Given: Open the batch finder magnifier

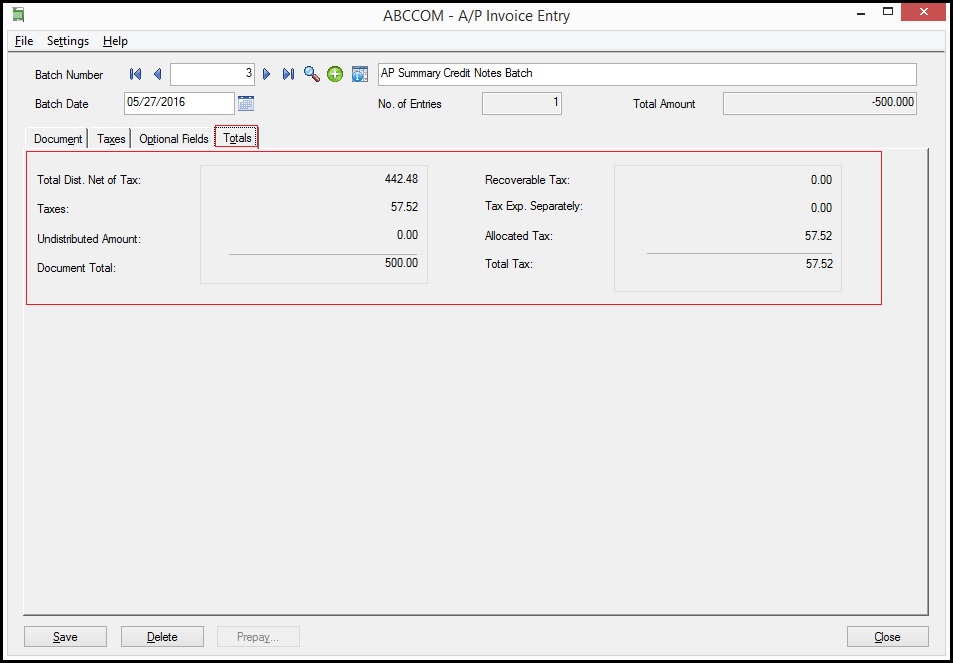Looking at the screenshot, I should [x=312, y=74].
